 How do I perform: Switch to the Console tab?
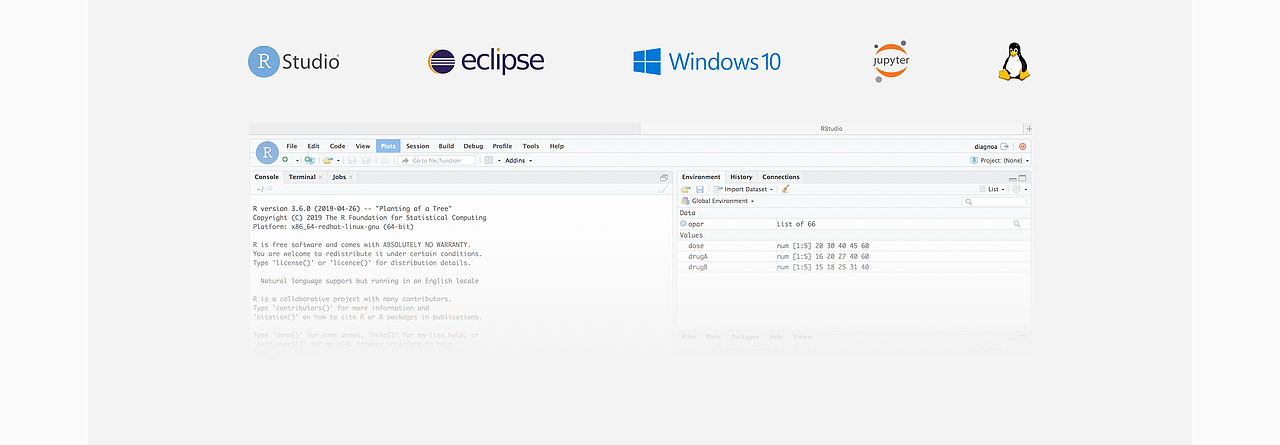click(x=267, y=177)
